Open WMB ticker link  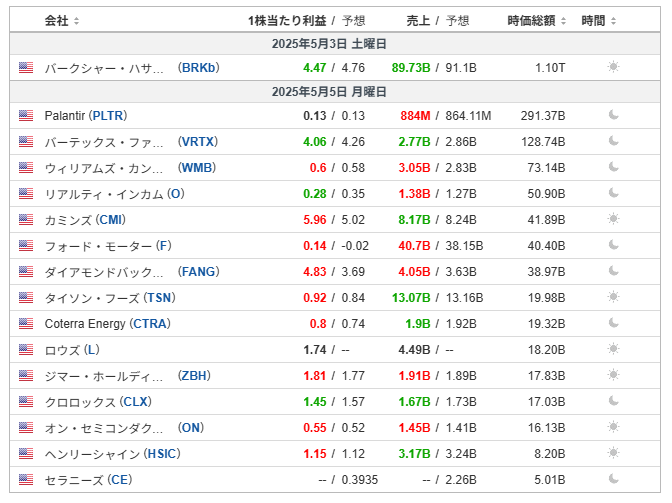(197, 168)
